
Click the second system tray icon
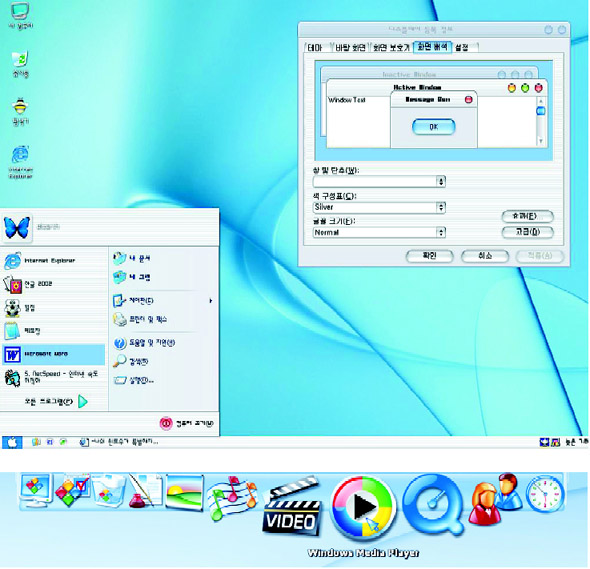coord(555,443)
